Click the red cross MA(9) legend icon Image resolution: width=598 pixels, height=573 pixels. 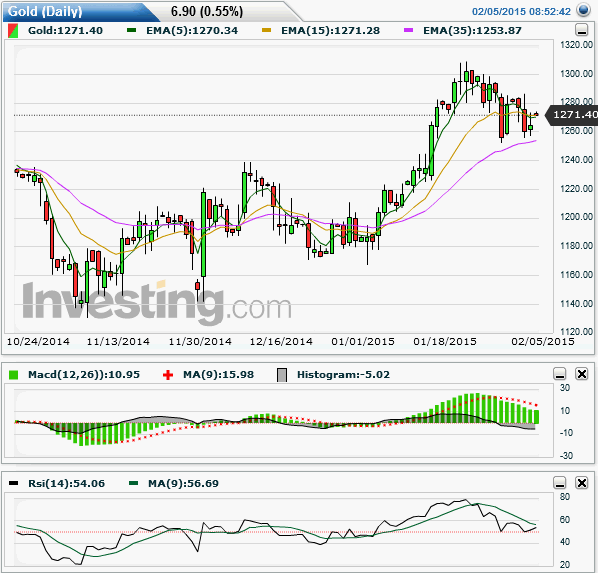[x=168, y=375]
